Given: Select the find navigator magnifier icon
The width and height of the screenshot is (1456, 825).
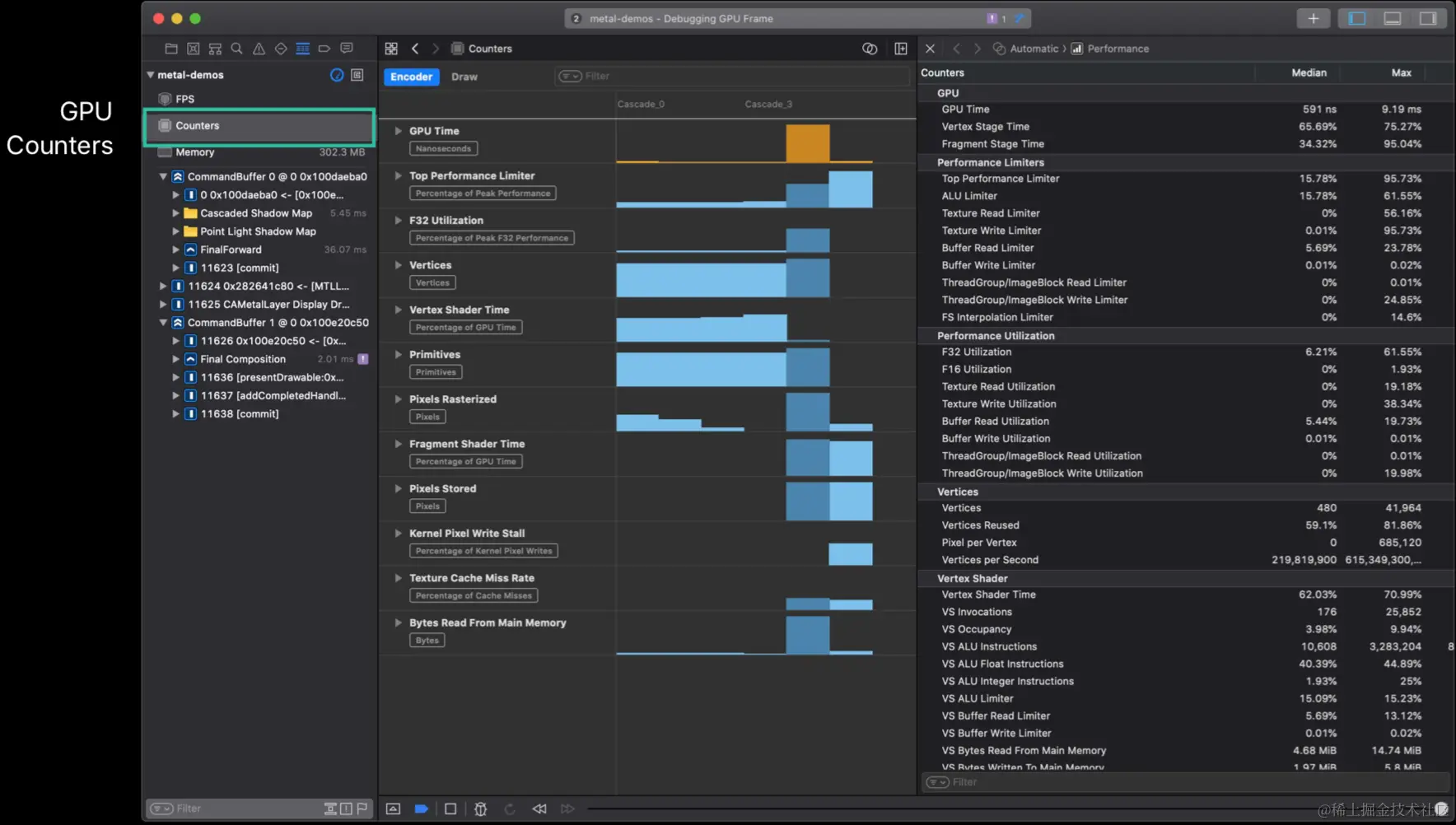Looking at the screenshot, I should click(236, 49).
